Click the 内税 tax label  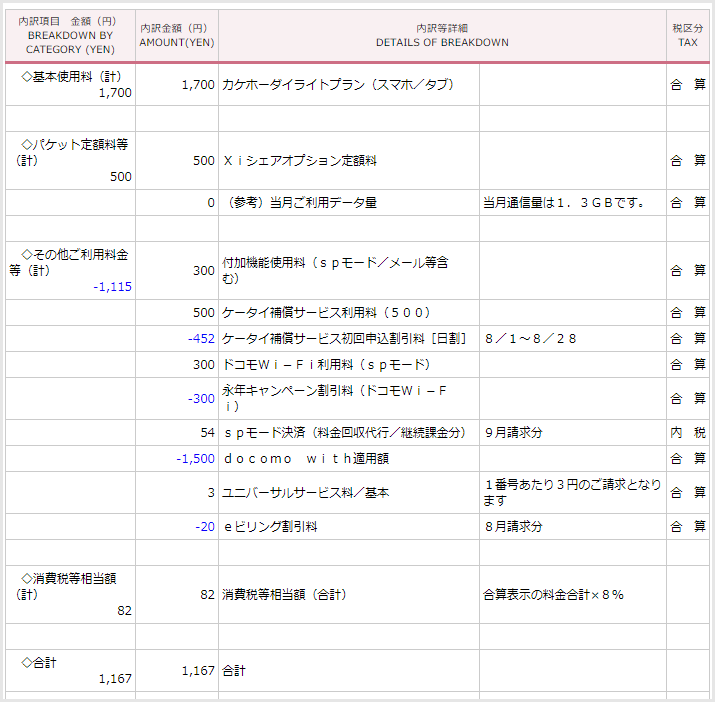coord(688,432)
